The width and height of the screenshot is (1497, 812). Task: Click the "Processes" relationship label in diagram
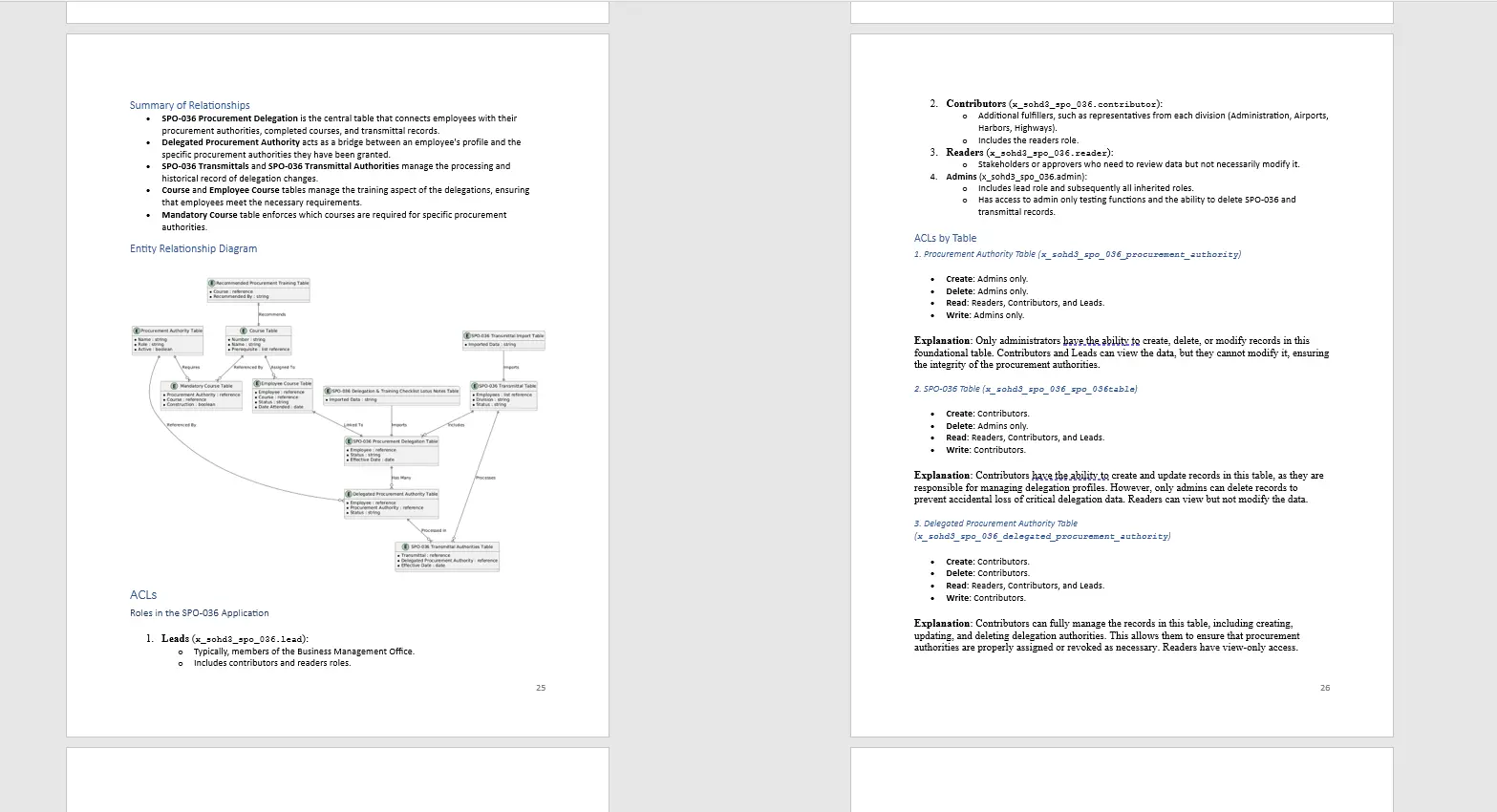(485, 478)
